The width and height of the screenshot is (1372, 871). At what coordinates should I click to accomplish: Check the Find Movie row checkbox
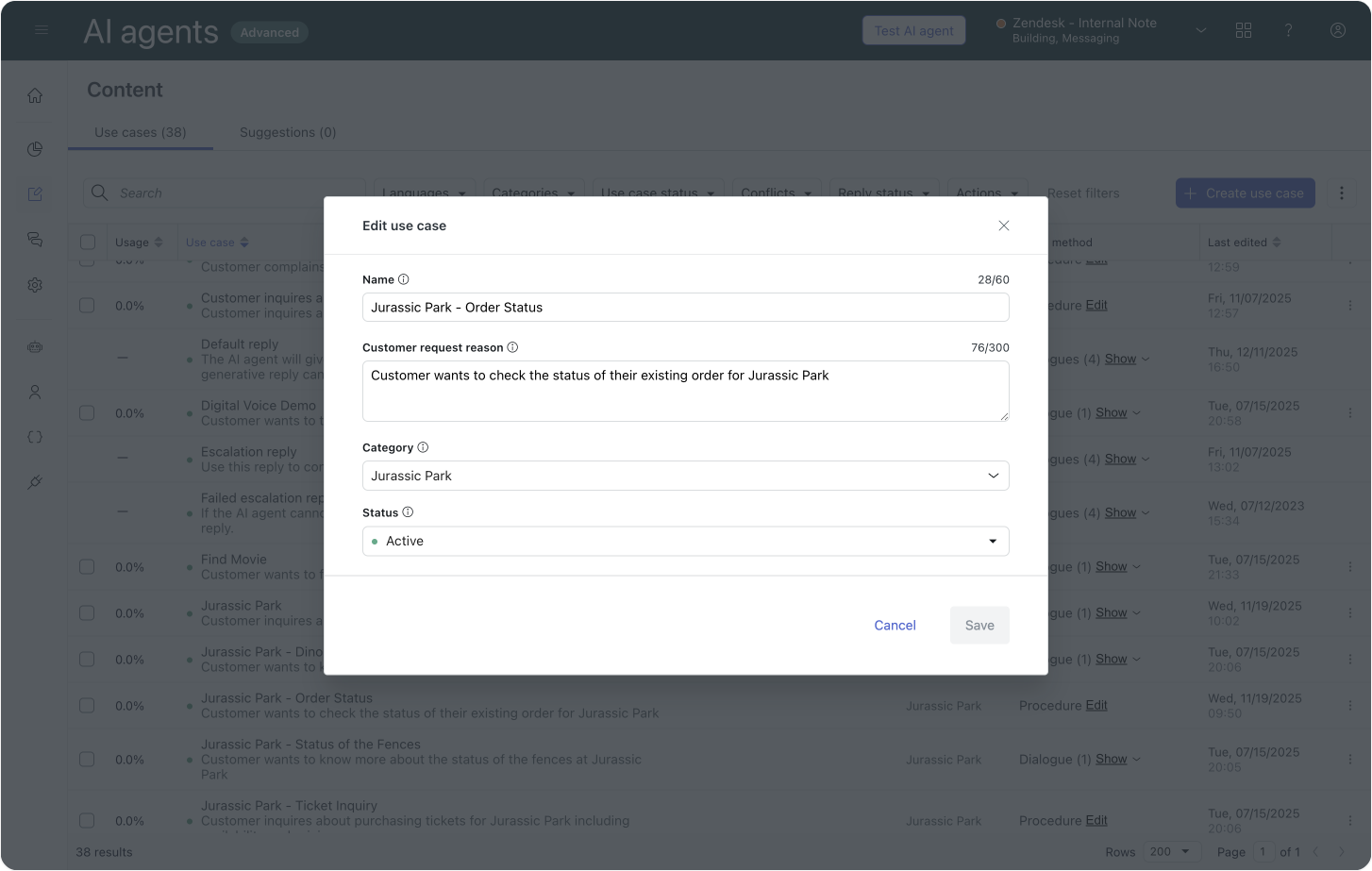click(x=87, y=567)
